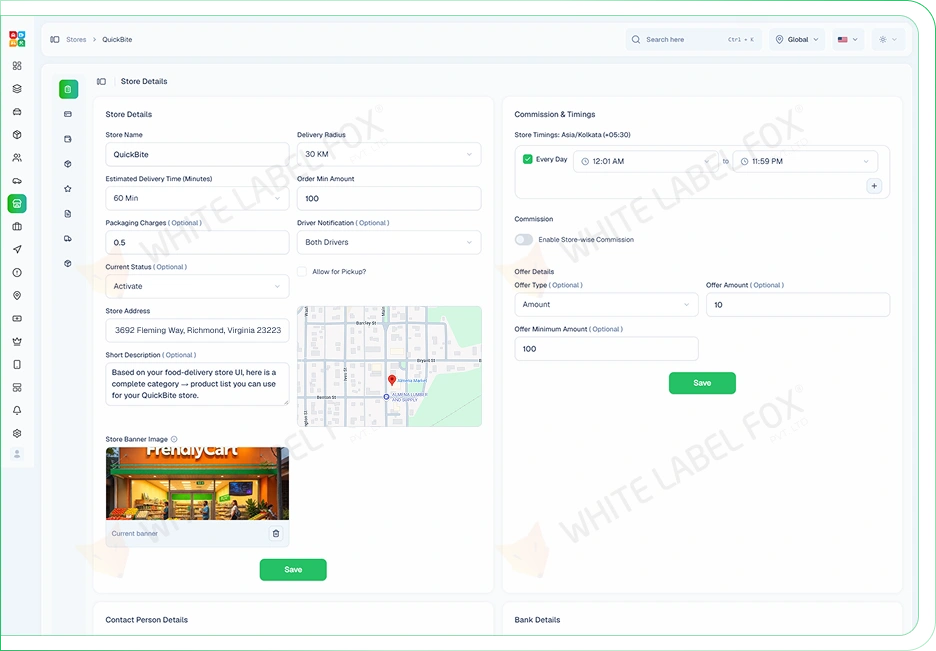Open the US flag language dropdown
Screen dimensions: 936x651
click(x=848, y=39)
